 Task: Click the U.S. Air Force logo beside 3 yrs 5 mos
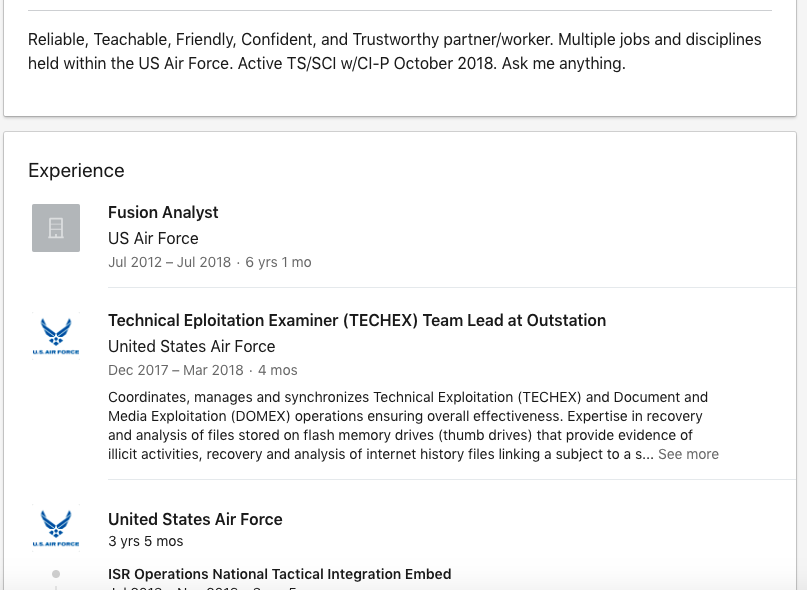click(56, 528)
